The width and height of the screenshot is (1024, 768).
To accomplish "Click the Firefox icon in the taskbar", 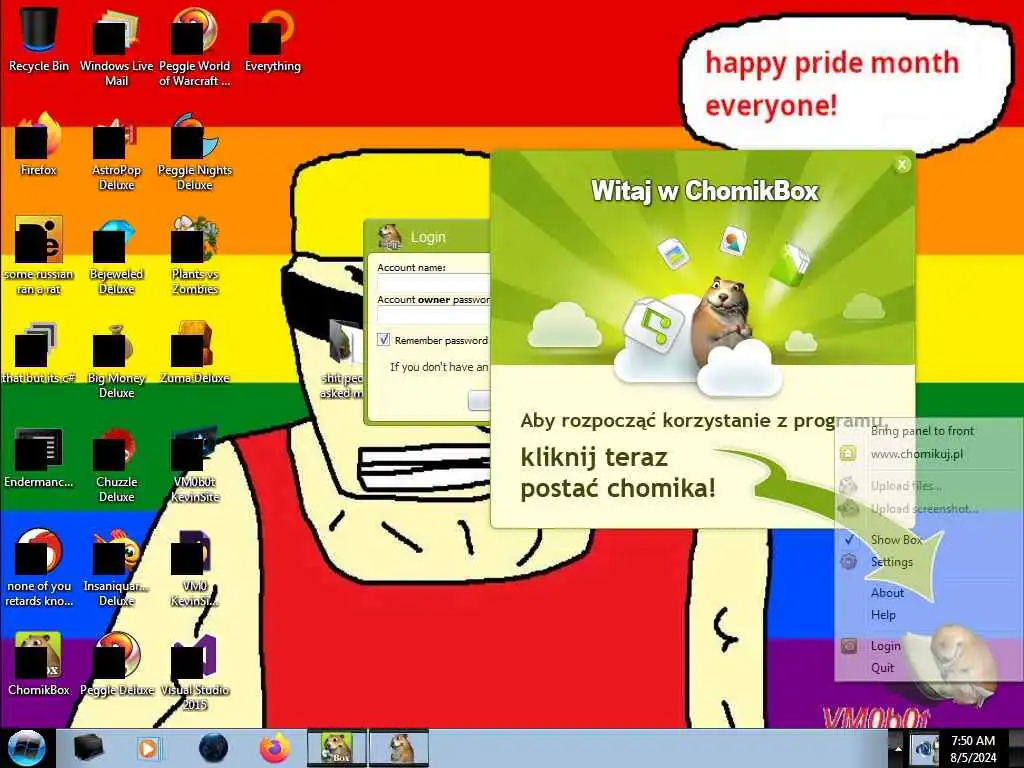I will (x=275, y=748).
